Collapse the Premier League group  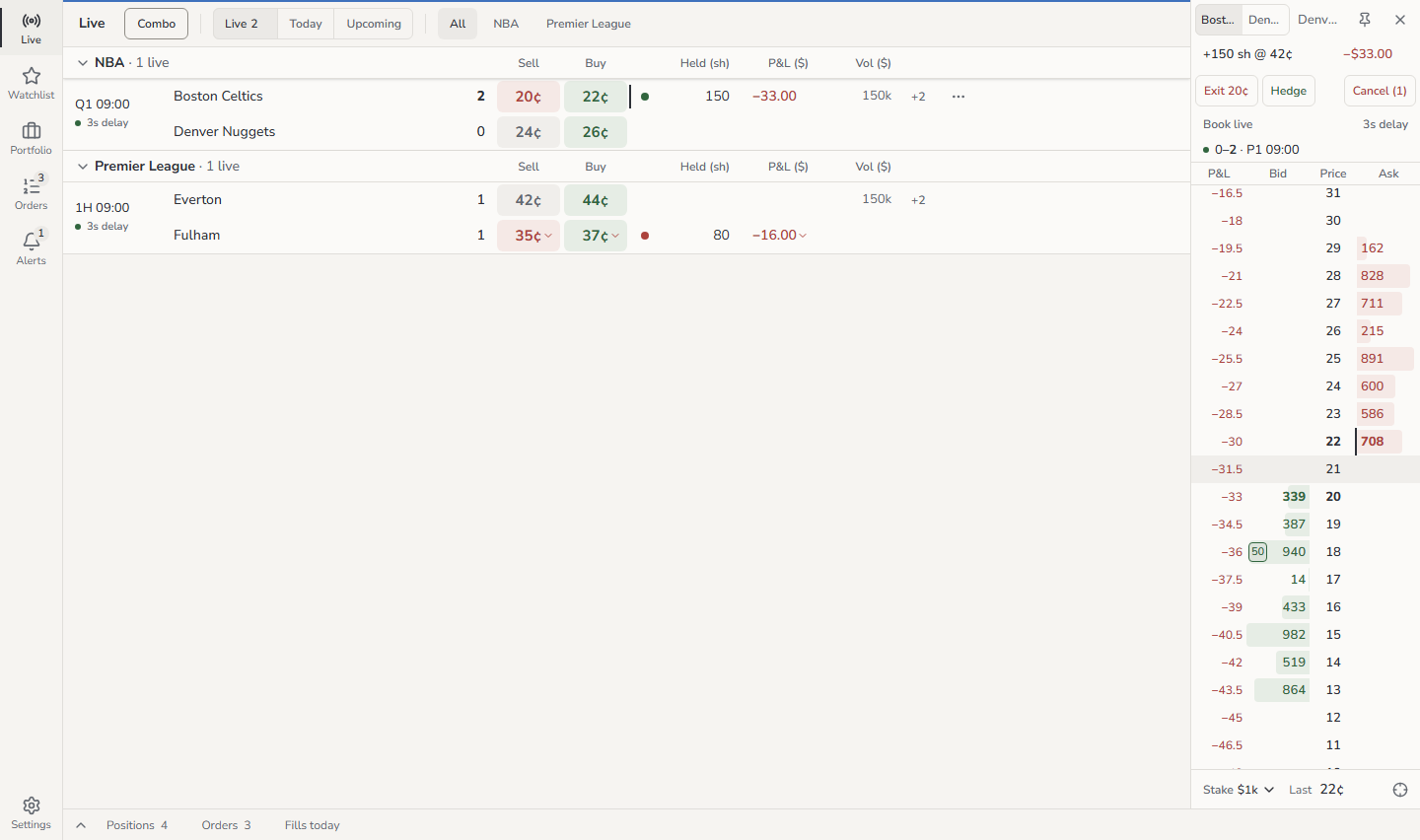(x=83, y=166)
